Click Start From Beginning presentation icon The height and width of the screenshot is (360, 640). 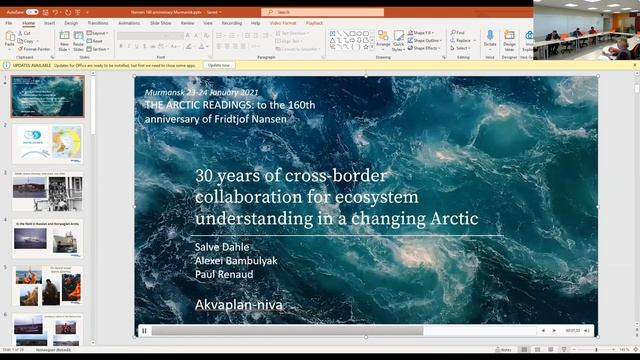click(78, 12)
